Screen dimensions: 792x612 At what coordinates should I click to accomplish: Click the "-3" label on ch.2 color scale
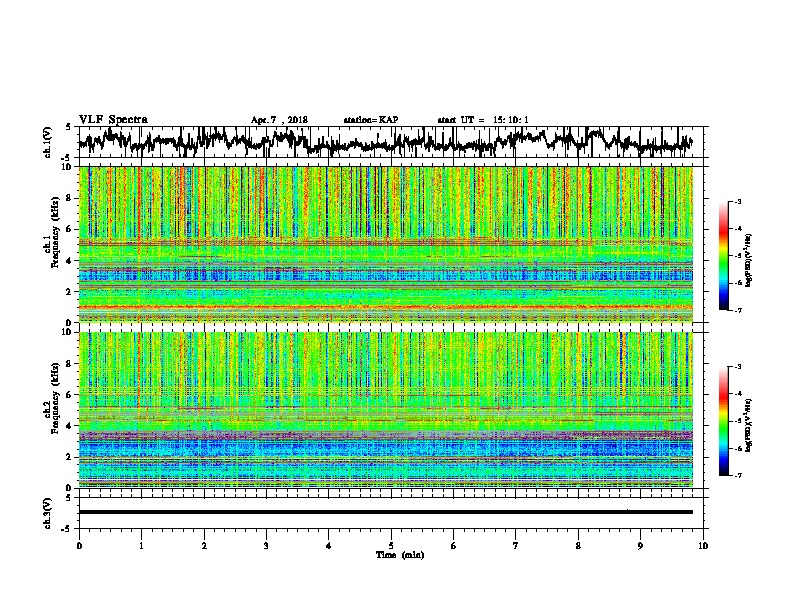(738, 367)
